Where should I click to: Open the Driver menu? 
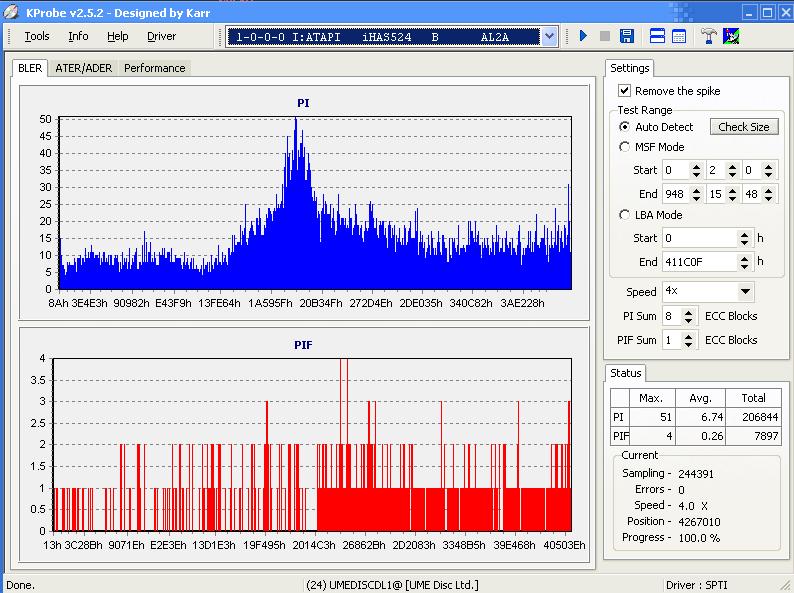(161, 36)
